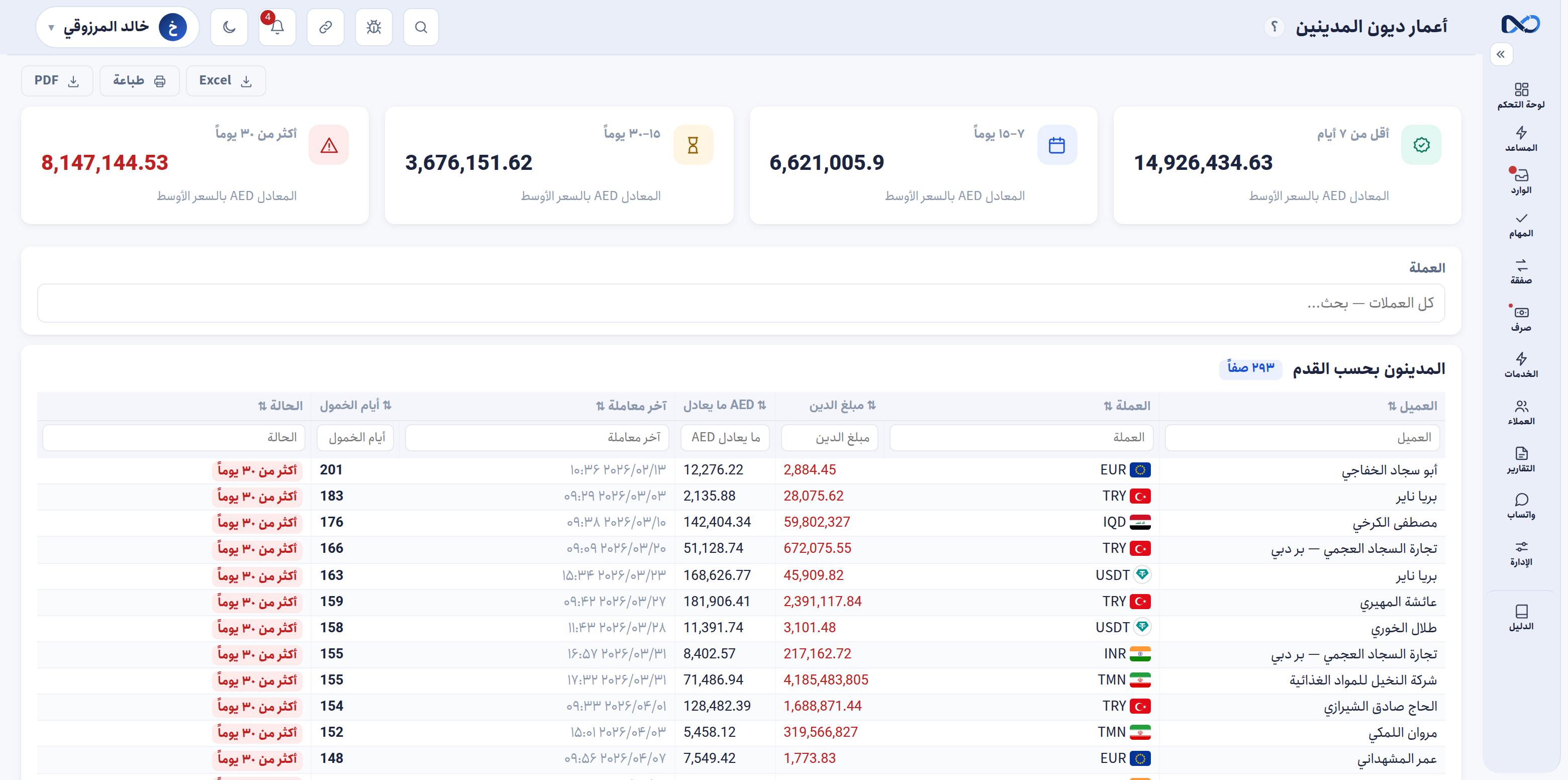
Task: Open العملاء customers in sidebar
Action: (x=1521, y=413)
